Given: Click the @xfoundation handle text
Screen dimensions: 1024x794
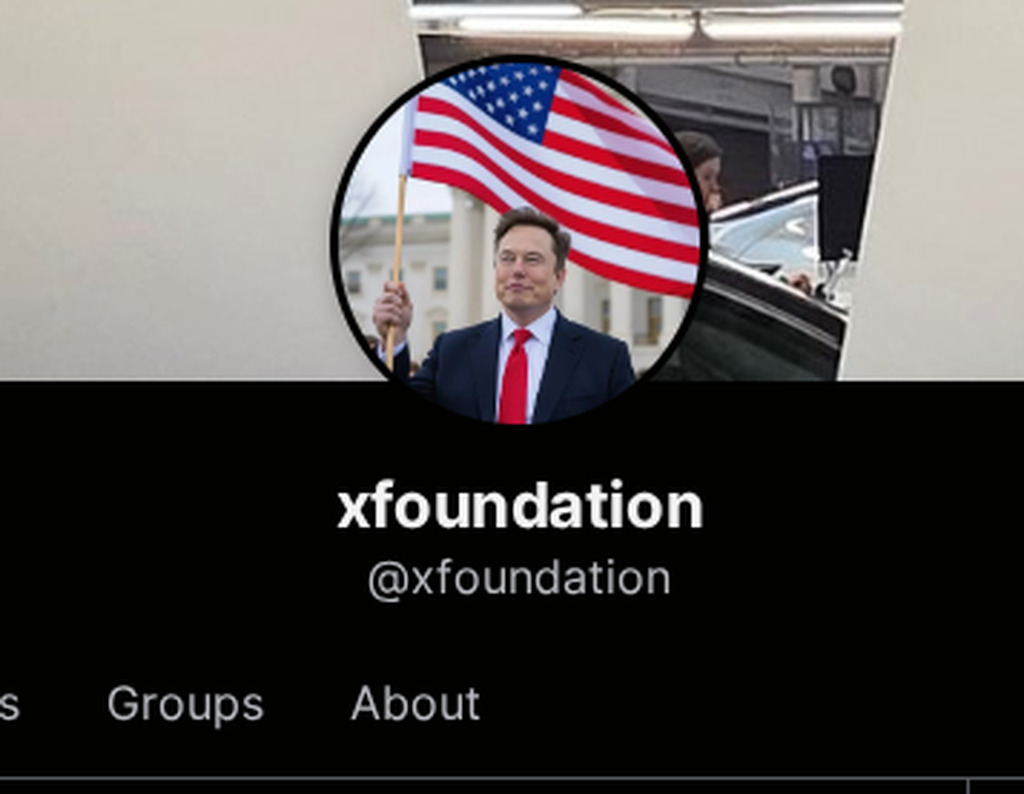Looking at the screenshot, I should (519, 579).
